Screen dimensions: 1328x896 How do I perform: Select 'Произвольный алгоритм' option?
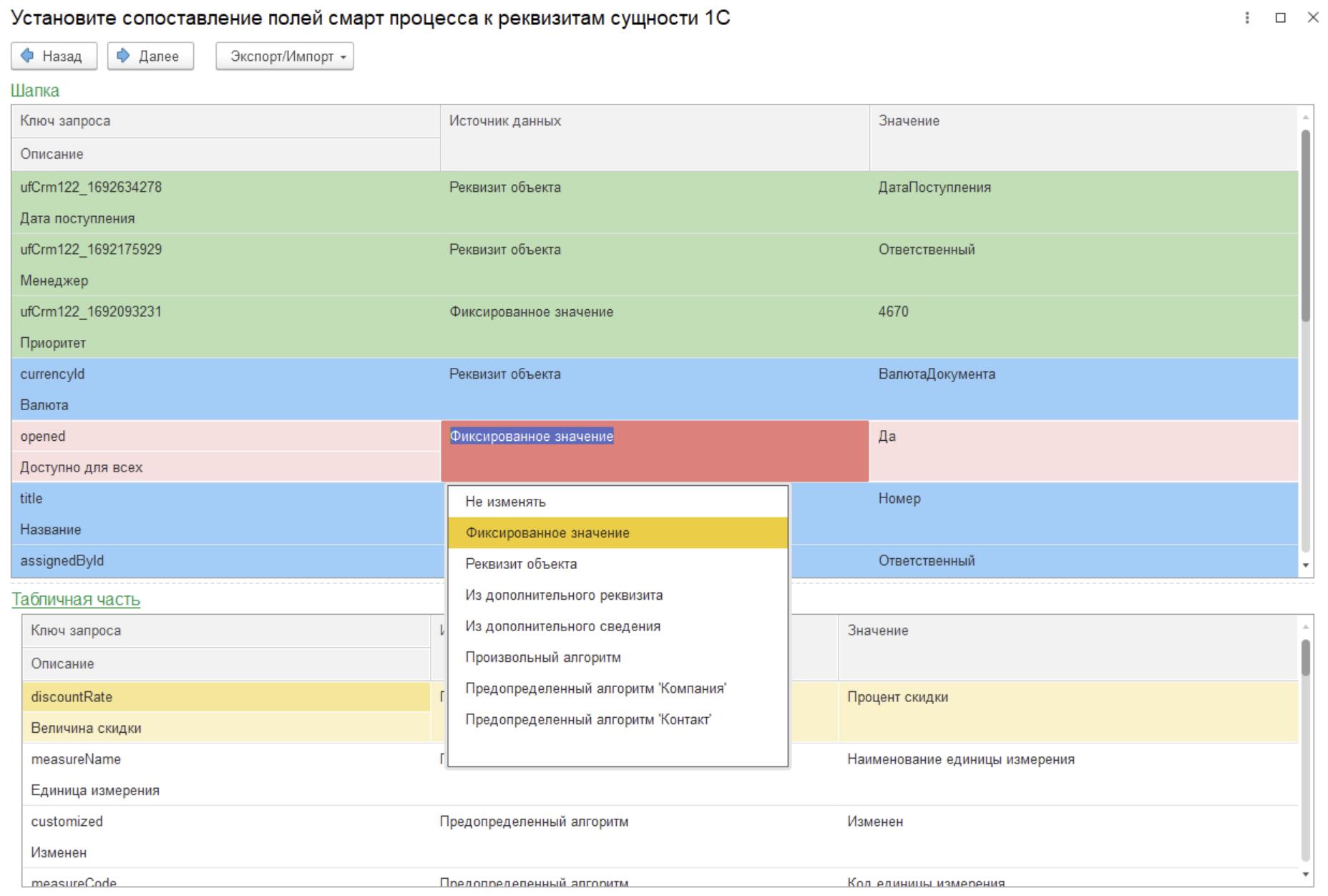617,658
